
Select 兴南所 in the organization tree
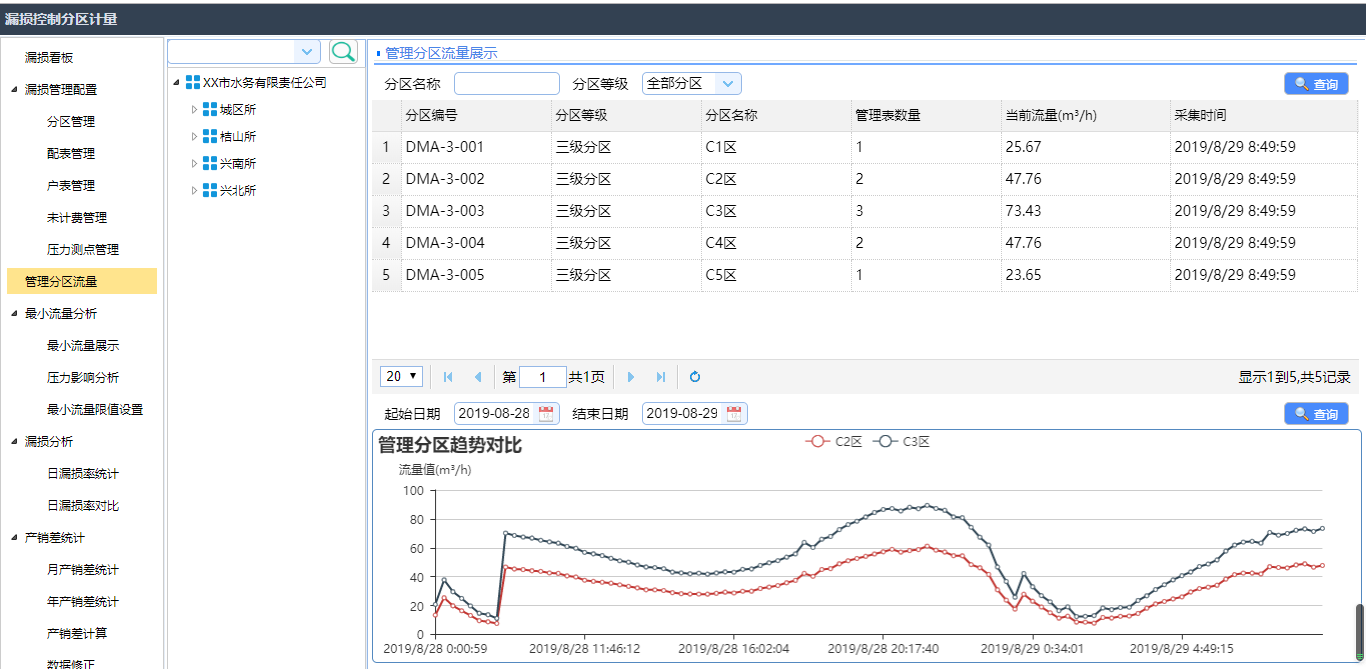[238, 164]
